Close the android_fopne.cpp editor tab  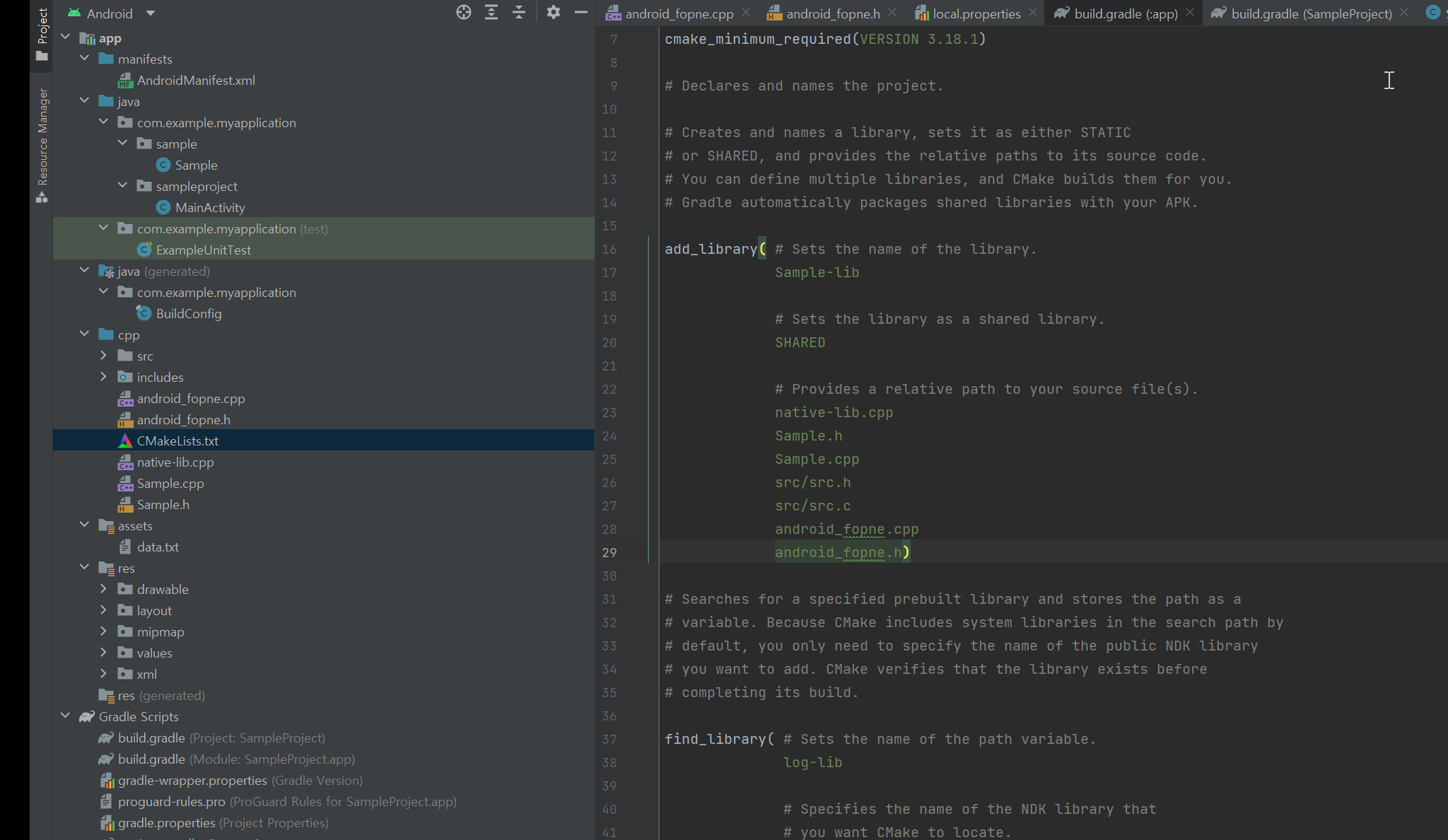pyautogui.click(x=746, y=13)
